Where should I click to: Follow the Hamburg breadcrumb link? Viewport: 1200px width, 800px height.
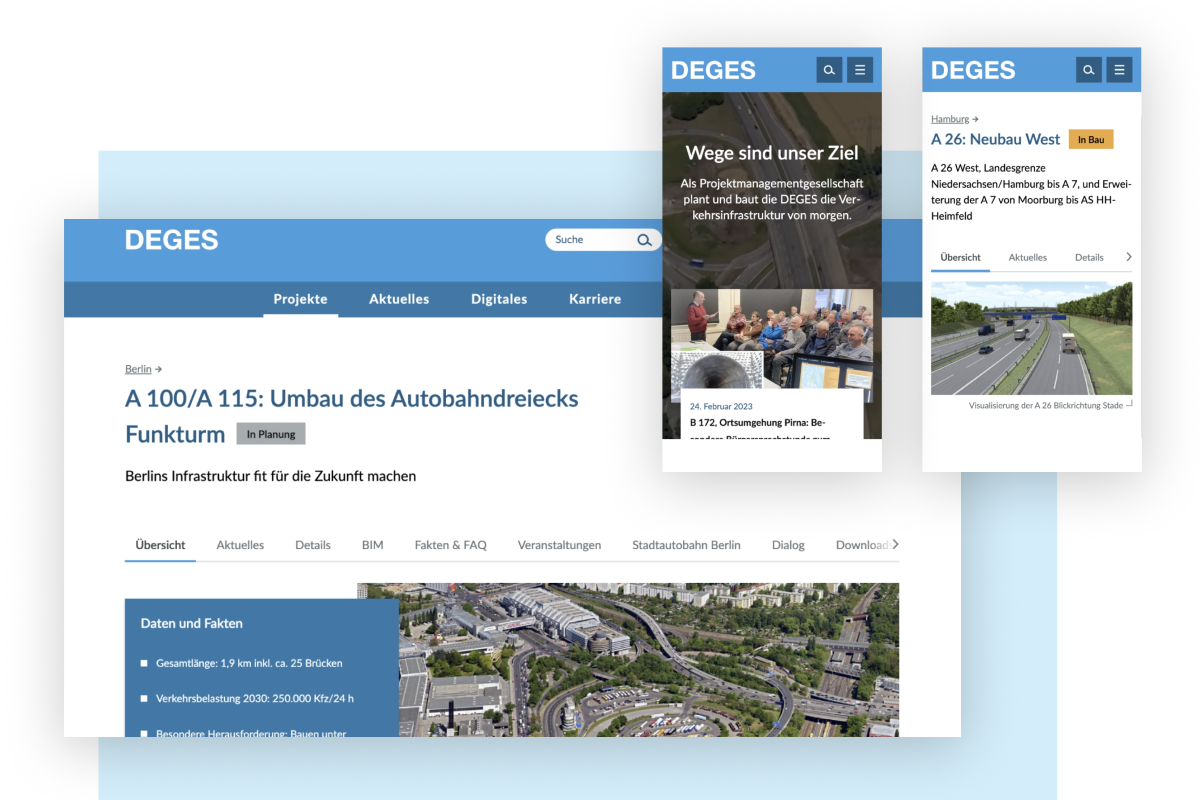(x=950, y=119)
